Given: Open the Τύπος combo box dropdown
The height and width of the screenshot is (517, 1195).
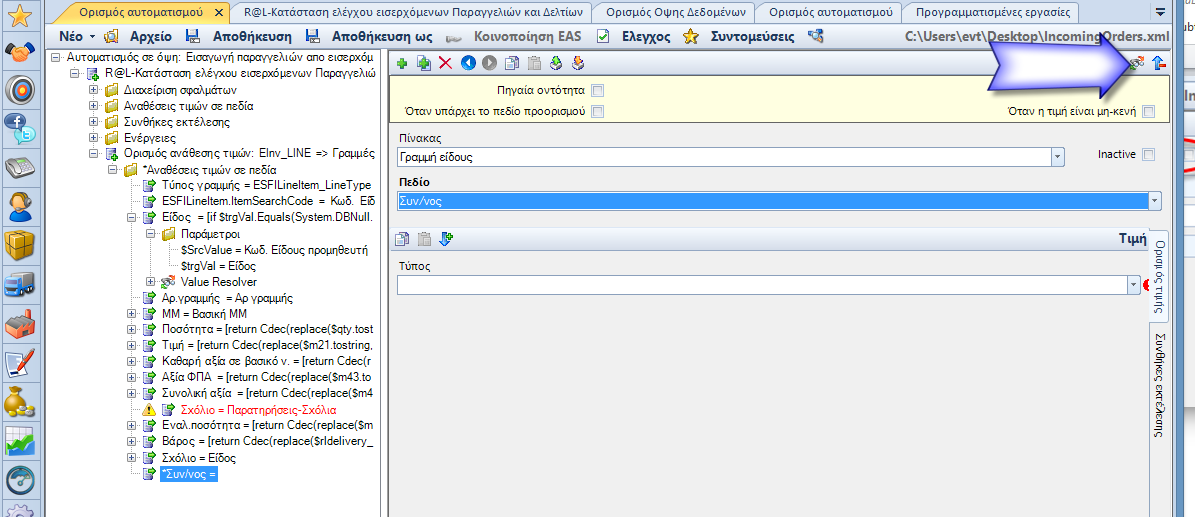Looking at the screenshot, I should (x=1133, y=284).
